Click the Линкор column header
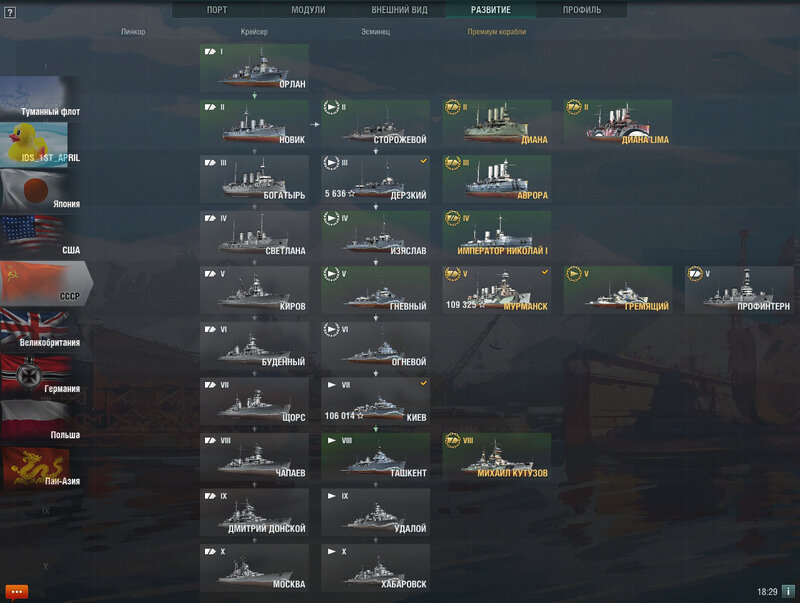Screen dimensions: 800x603 click(133, 32)
